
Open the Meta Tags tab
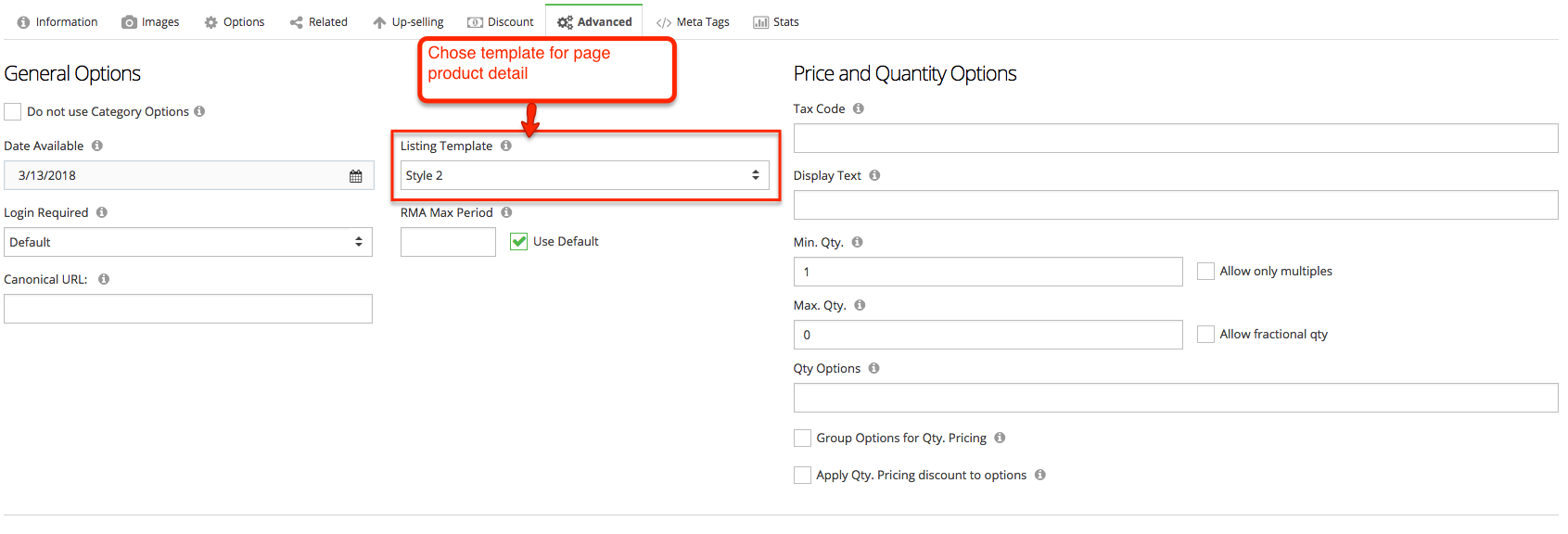point(693,22)
